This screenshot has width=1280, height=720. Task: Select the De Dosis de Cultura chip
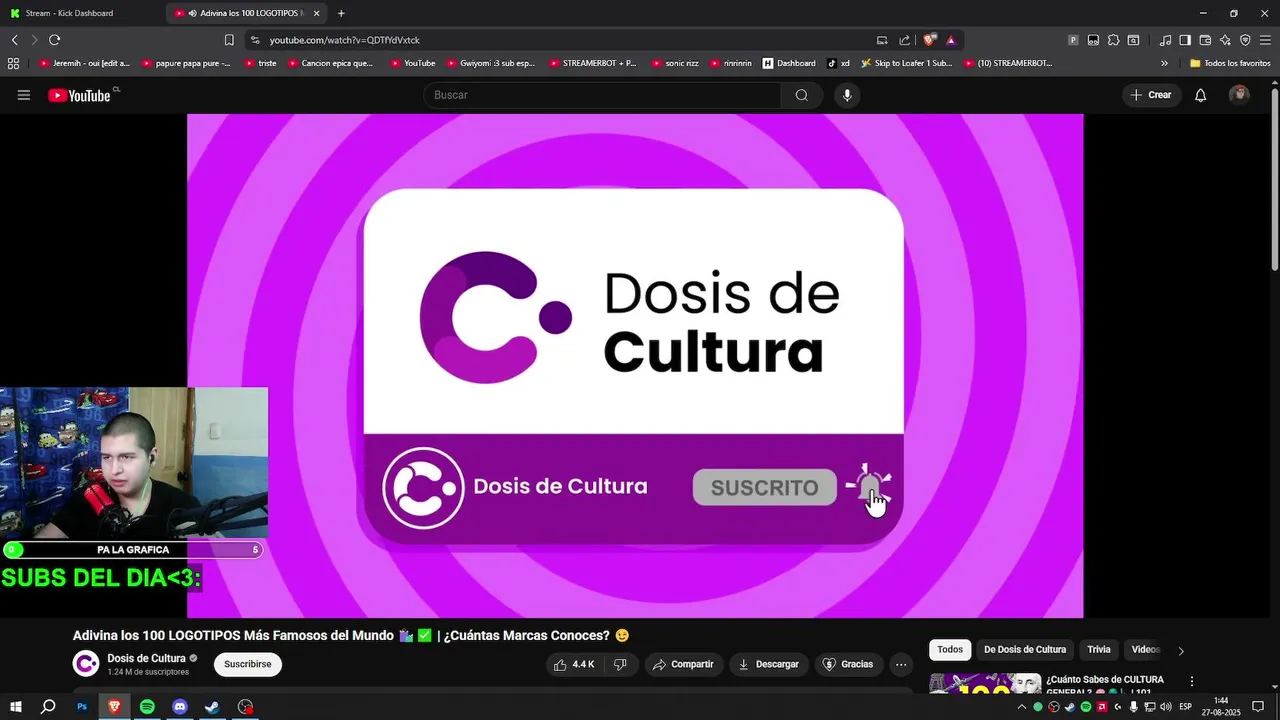pyautogui.click(x=1025, y=650)
